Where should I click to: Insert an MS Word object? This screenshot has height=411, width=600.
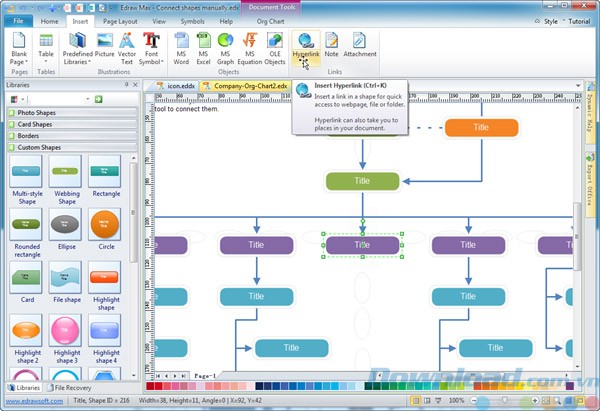tap(180, 47)
